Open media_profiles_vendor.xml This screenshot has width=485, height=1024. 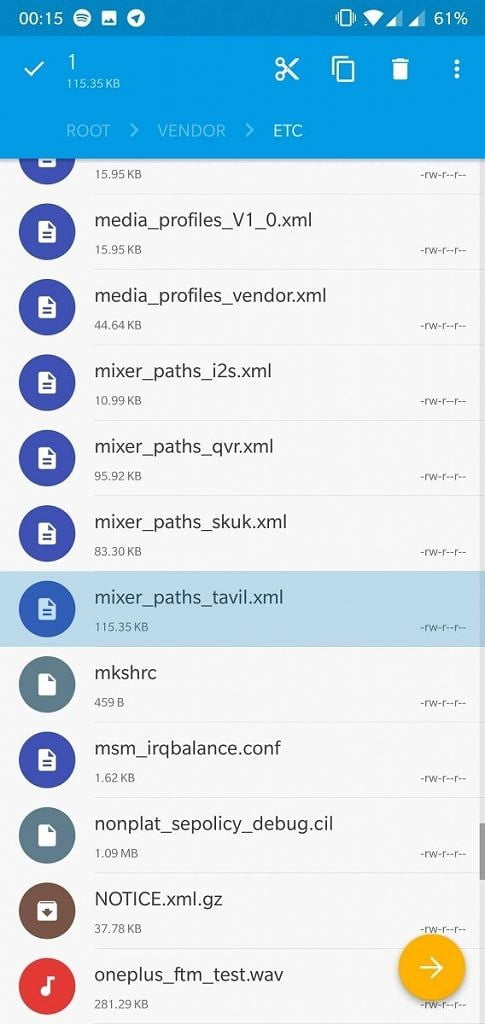click(x=242, y=308)
